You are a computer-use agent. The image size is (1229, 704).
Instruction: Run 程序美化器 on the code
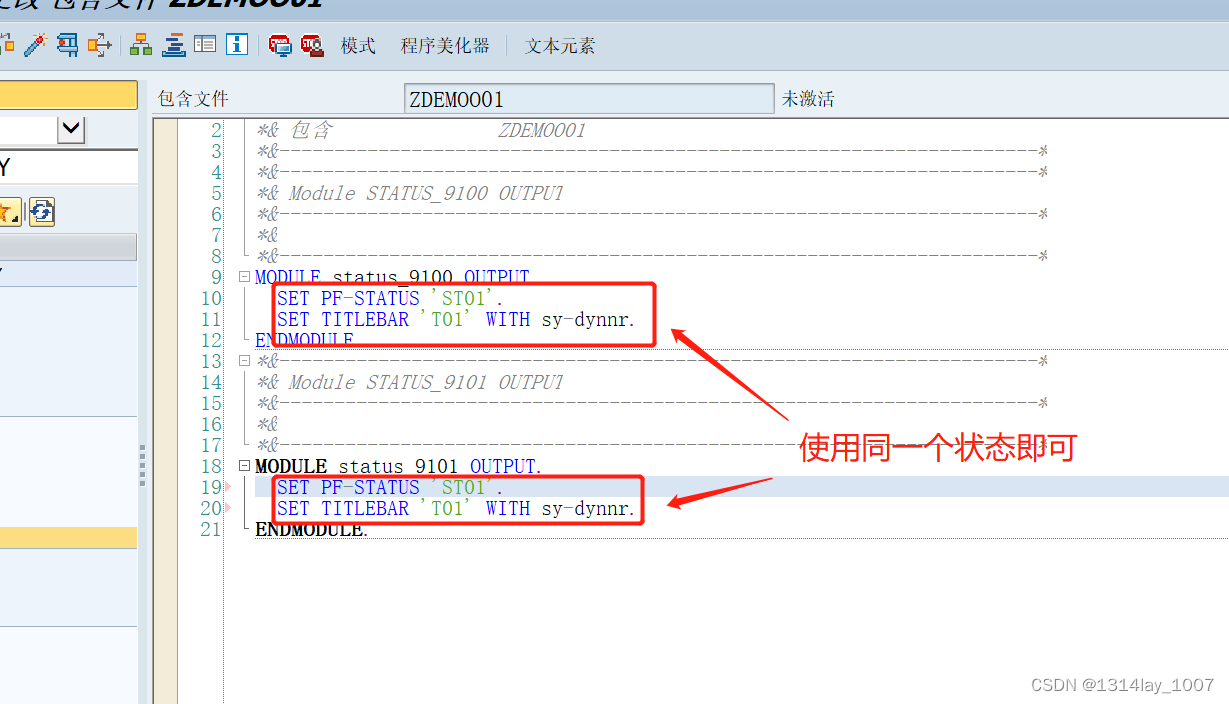[444, 45]
